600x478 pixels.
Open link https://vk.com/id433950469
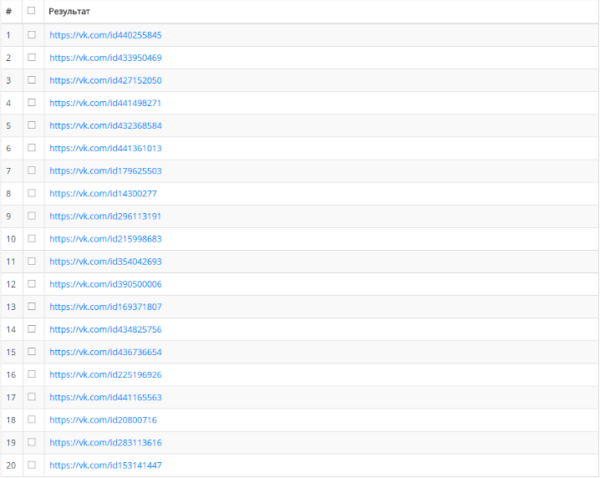coord(106,58)
